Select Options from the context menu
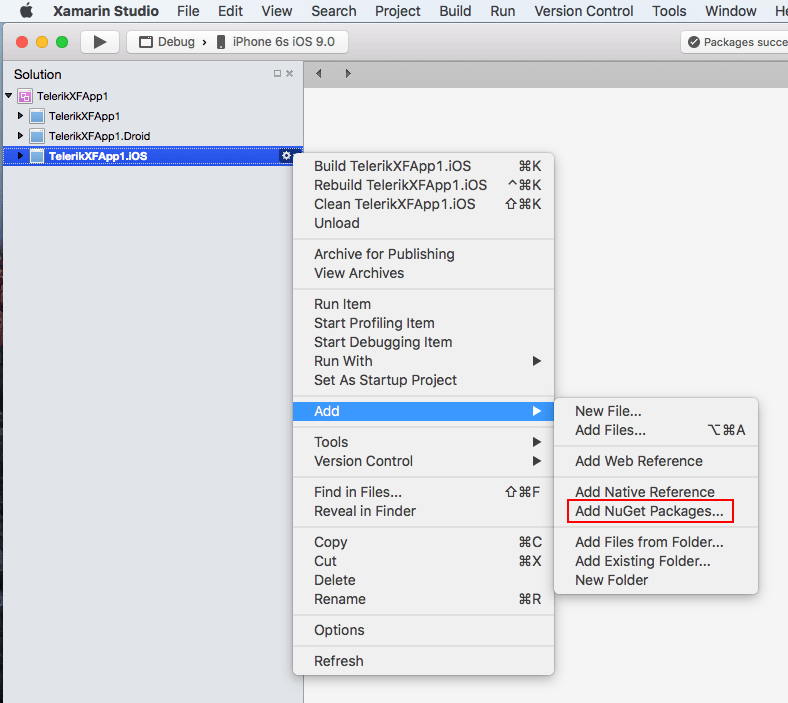Screen dimensions: 788x703 pos(423,630)
